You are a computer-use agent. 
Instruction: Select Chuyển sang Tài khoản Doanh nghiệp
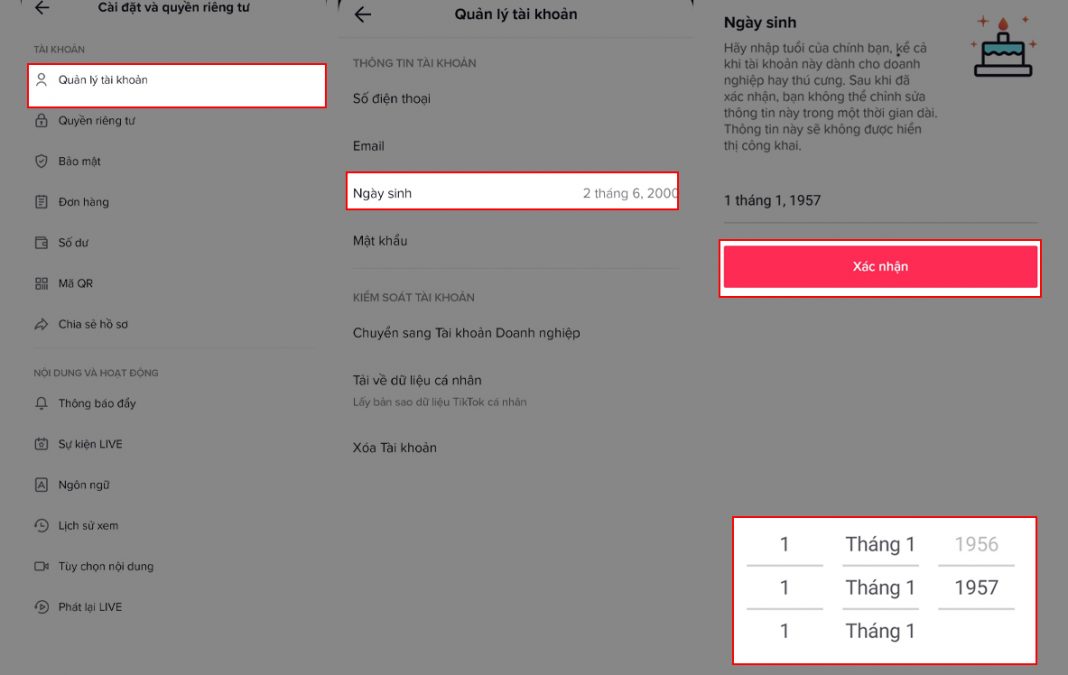tap(466, 333)
